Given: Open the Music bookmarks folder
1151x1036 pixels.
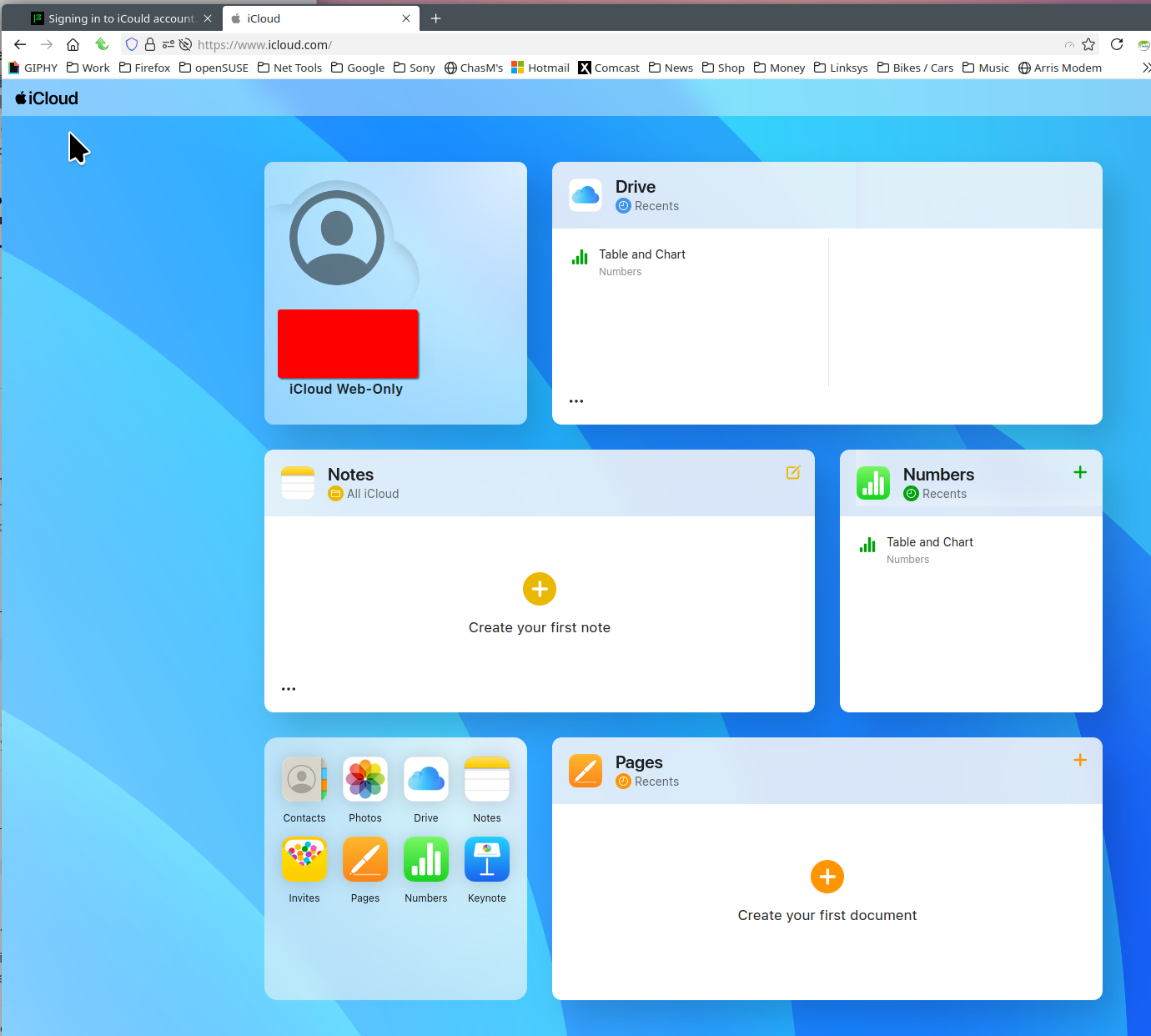Looking at the screenshot, I should (x=986, y=68).
